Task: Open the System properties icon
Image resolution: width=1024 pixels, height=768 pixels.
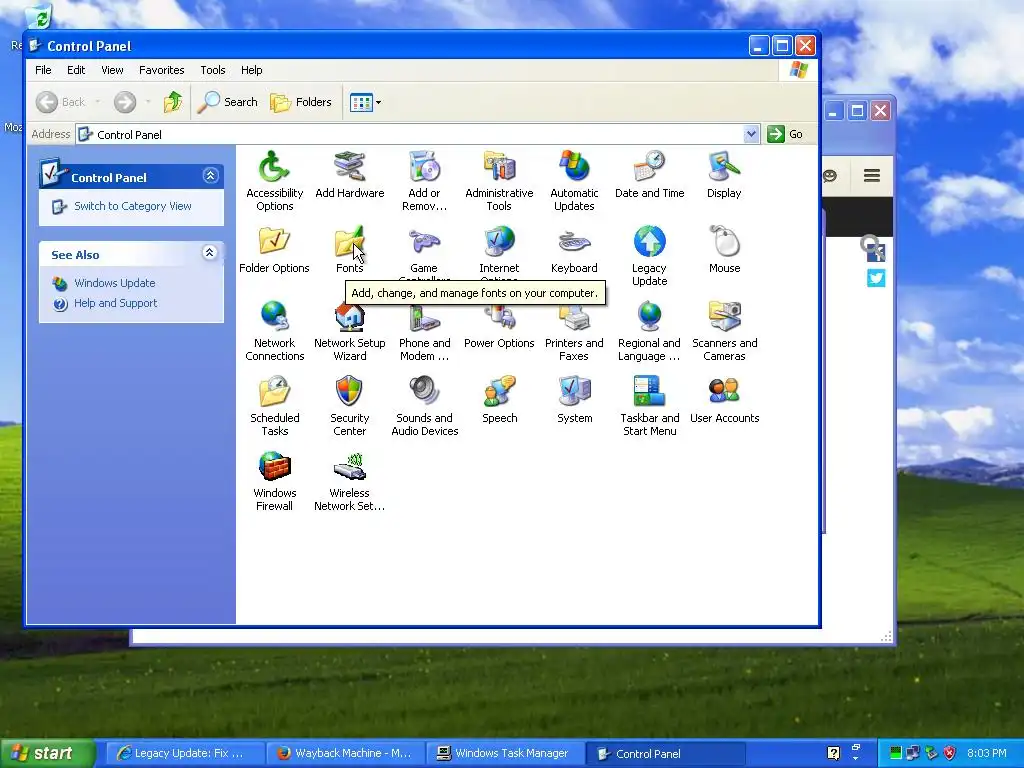Action: tap(574, 392)
